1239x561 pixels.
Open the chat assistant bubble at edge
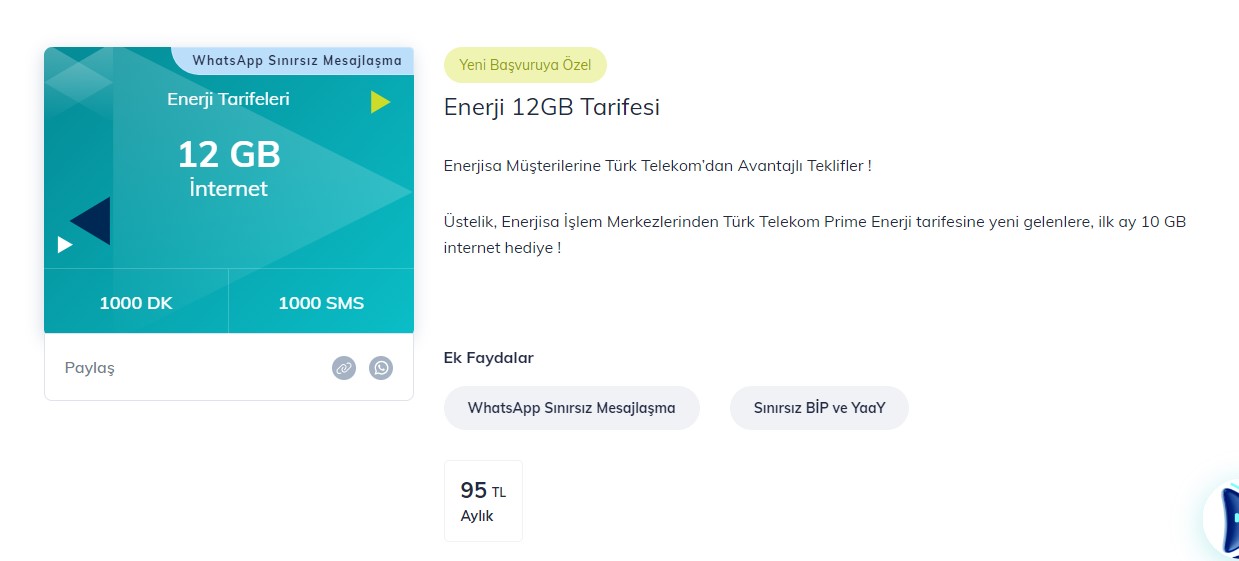point(1222,518)
